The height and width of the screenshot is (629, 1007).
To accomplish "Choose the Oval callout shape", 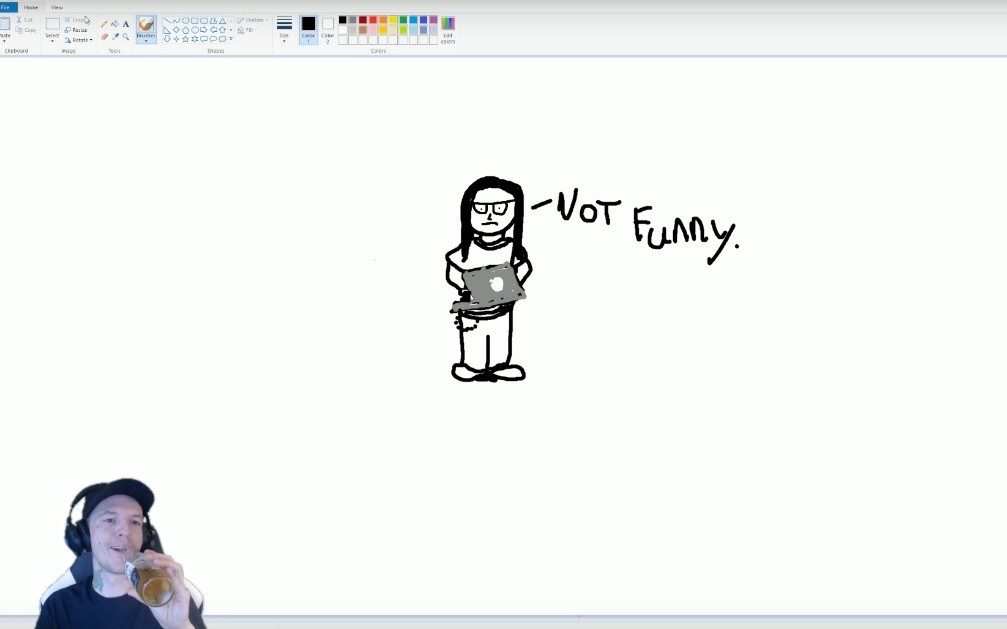I will [x=213, y=39].
